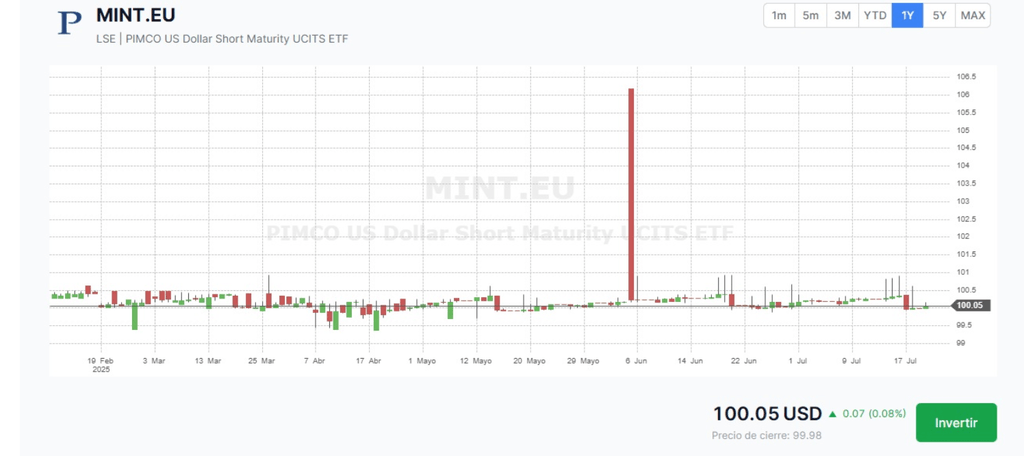Choose the 3M period button
The height and width of the screenshot is (456, 1024).
click(x=843, y=15)
